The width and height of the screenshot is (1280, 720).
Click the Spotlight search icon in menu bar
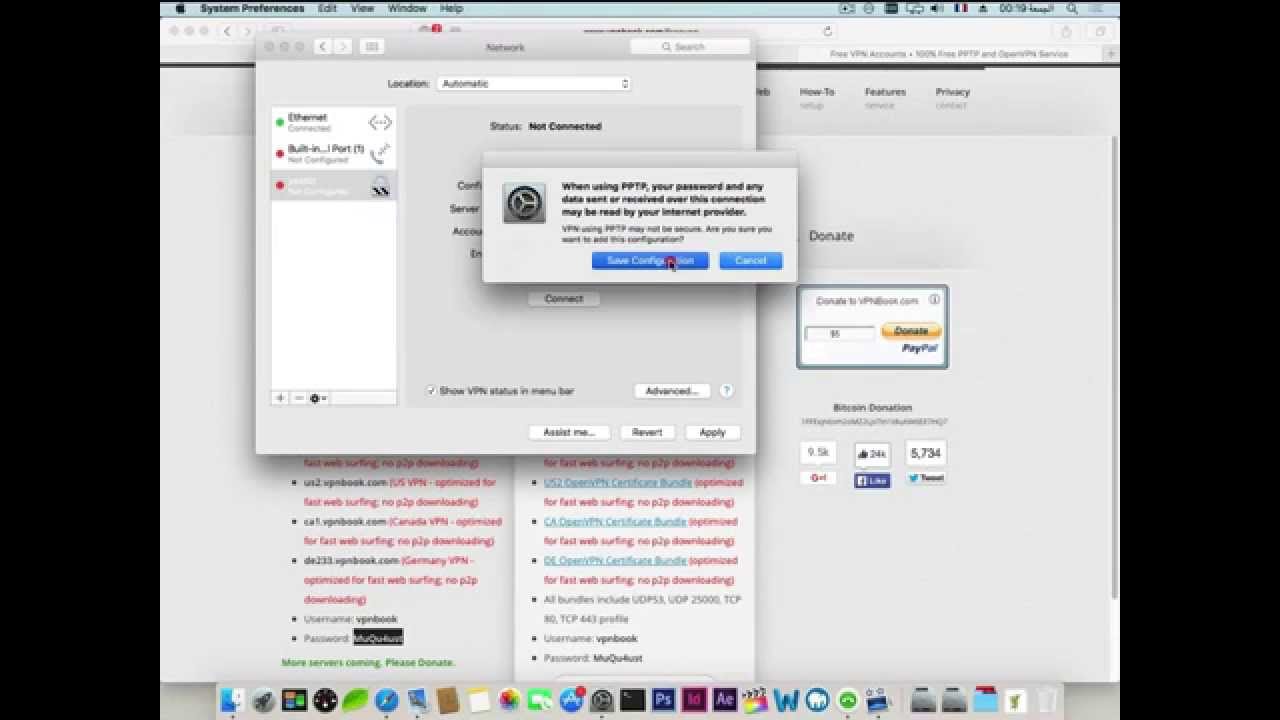tap(1072, 8)
